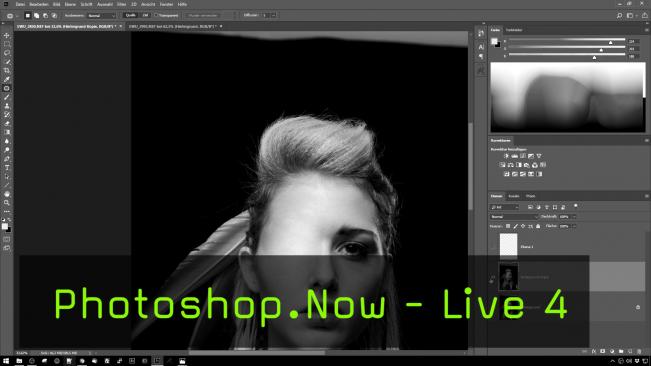Toggle filter for pixel layers
Image resolution: width=651 pixels, height=366 pixels.
[530, 207]
